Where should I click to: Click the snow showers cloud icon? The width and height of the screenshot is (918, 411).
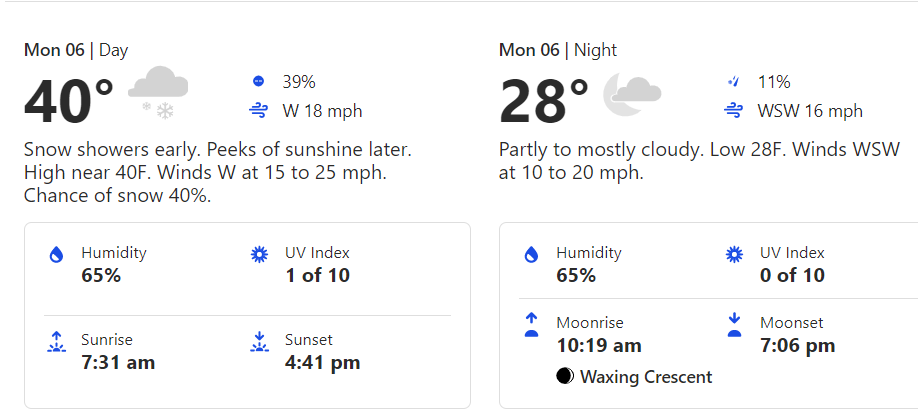pyautogui.click(x=158, y=93)
